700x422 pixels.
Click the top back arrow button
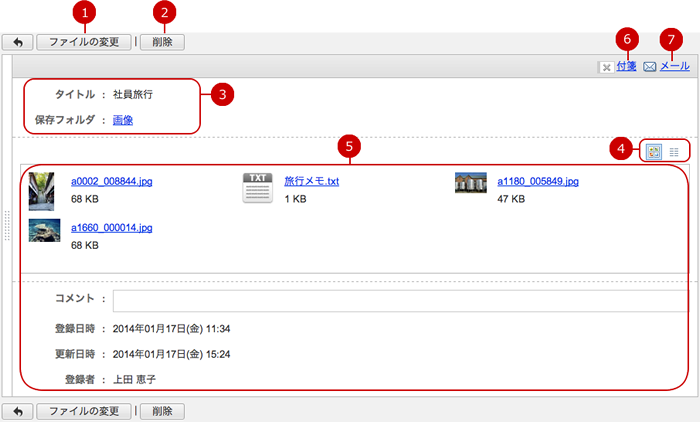pos(18,42)
